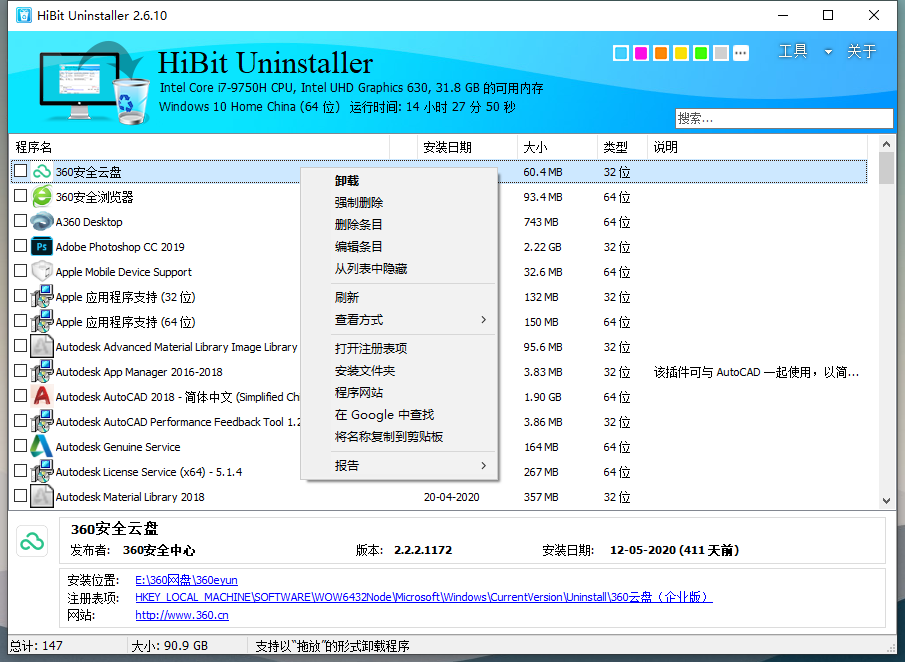The width and height of the screenshot is (905, 662).
Task: Apply the yellow color theme swatch
Action: coord(681,53)
